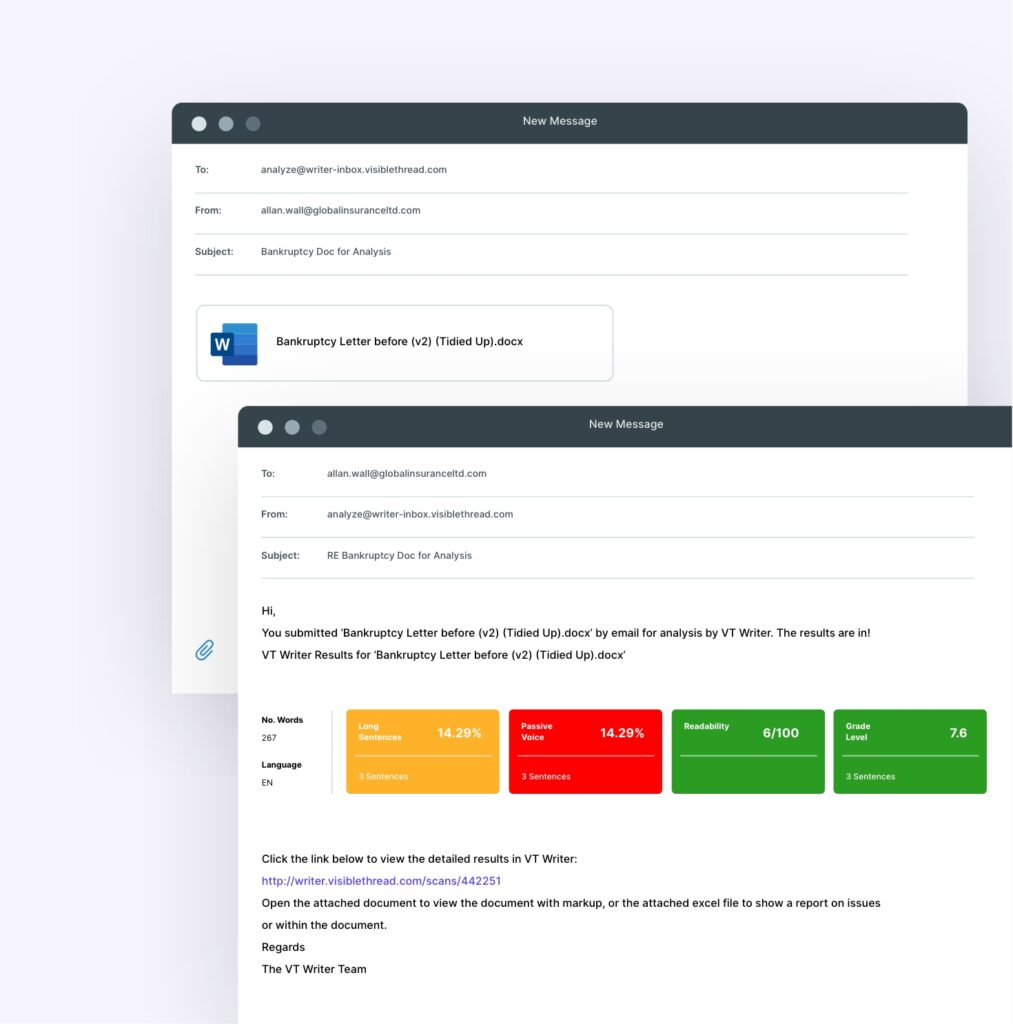Click first window dot in back message

coord(199,124)
